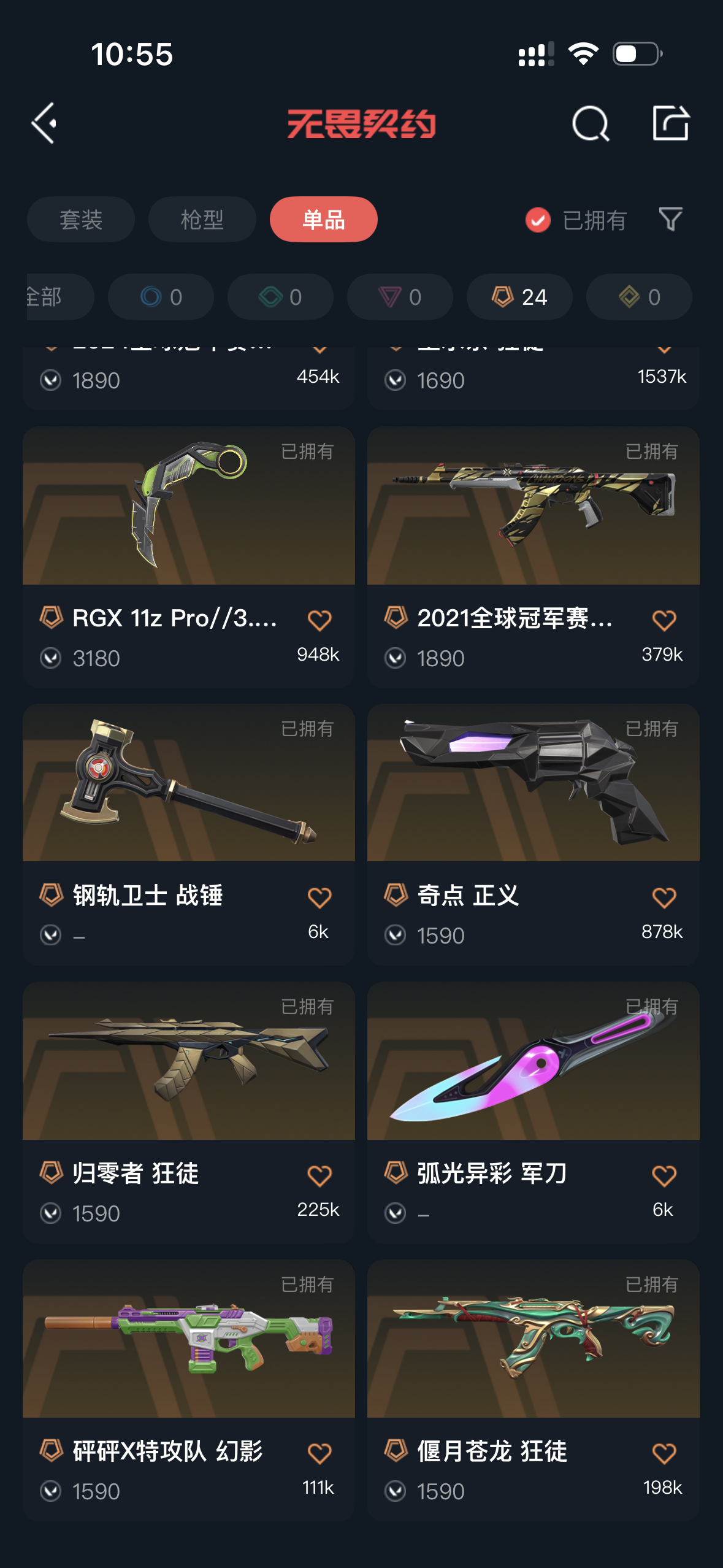This screenshot has height=1568, width=723.
Task: Select the purple triangle tier filter
Action: click(400, 297)
